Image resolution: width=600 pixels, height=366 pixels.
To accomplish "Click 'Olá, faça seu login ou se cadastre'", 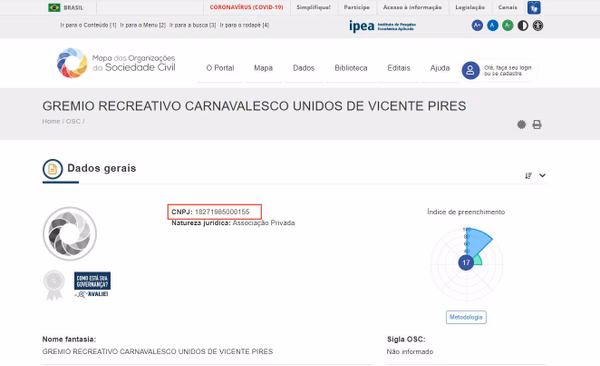I will click(x=507, y=70).
